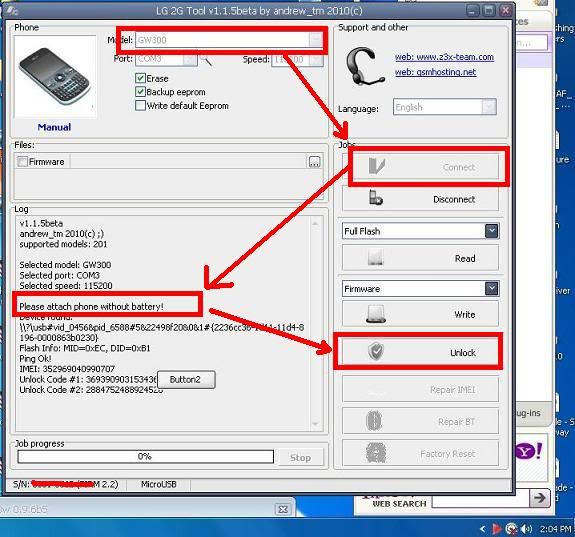Click the Write drive icon

pyautogui.click(x=376, y=314)
